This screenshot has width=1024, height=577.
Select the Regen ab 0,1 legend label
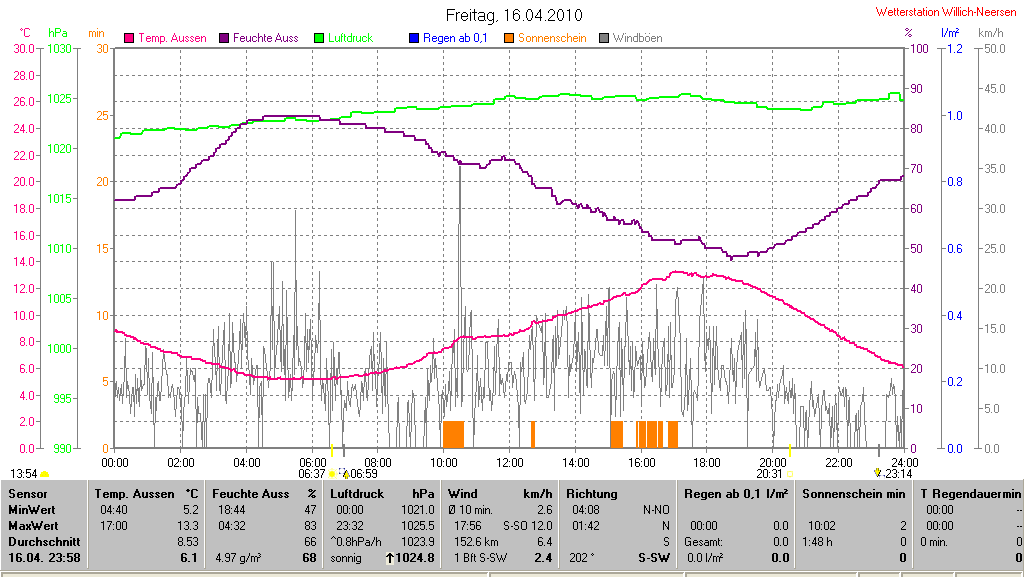coord(455,39)
